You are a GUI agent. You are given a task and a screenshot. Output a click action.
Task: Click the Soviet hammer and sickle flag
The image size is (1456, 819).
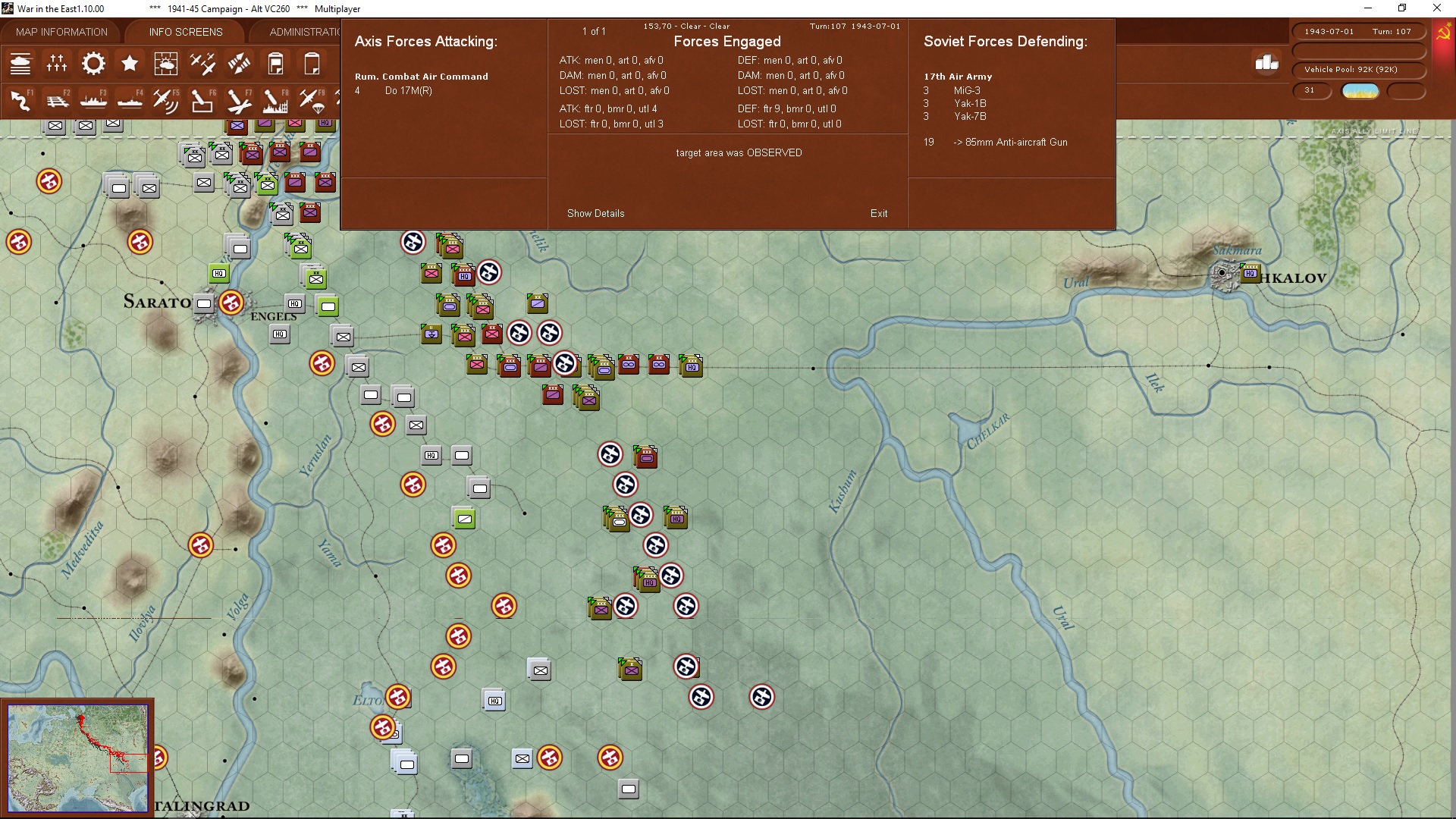coord(1443,34)
